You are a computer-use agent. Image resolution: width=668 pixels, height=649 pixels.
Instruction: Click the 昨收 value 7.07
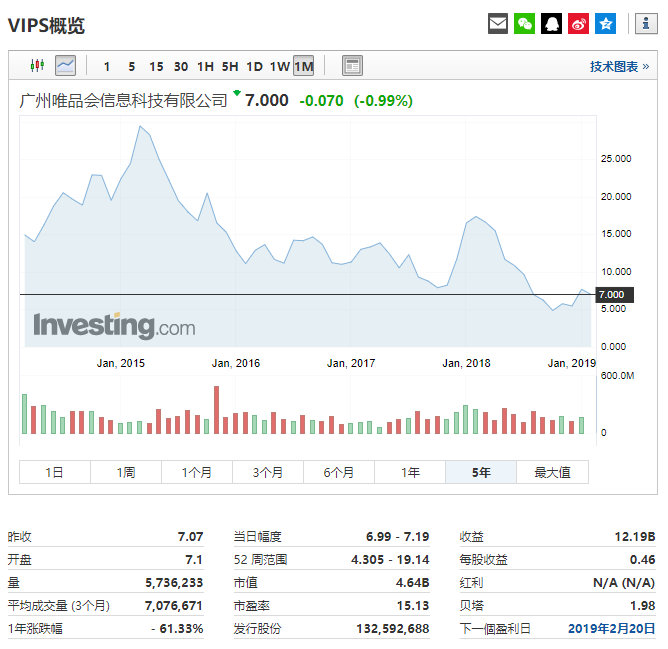[x=190, y=537]
